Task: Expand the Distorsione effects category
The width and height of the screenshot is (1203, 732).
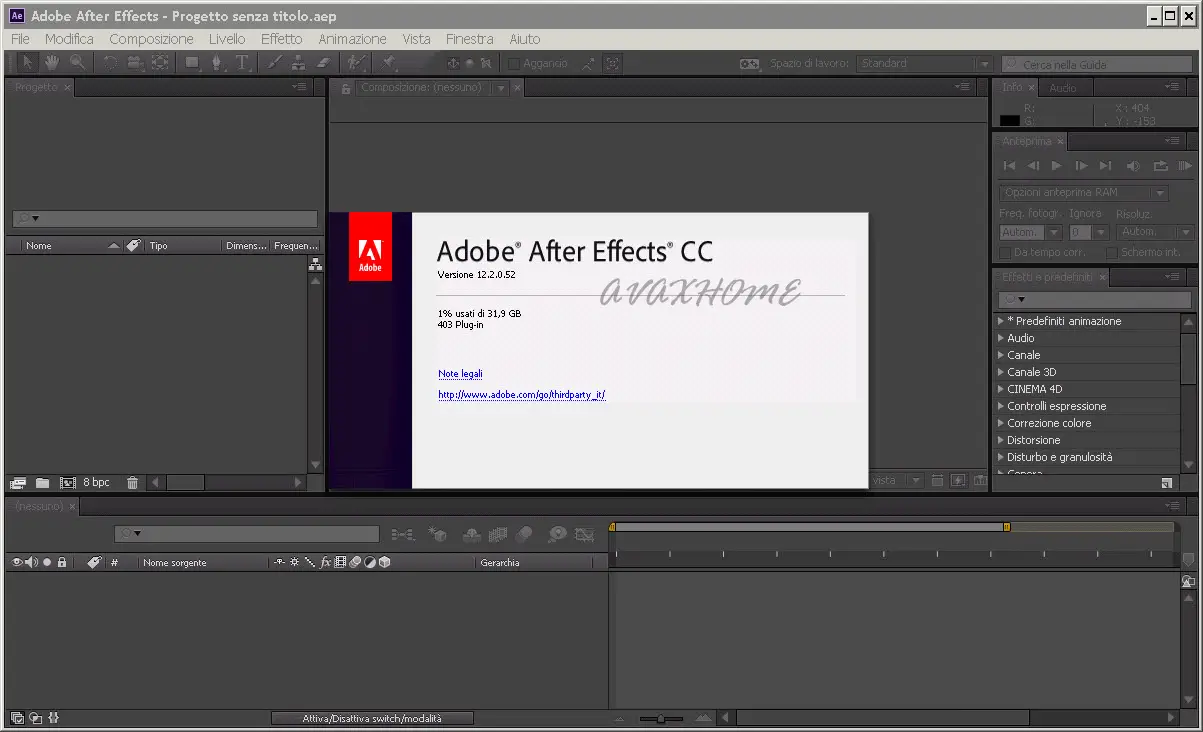Action: [1000, 440]
